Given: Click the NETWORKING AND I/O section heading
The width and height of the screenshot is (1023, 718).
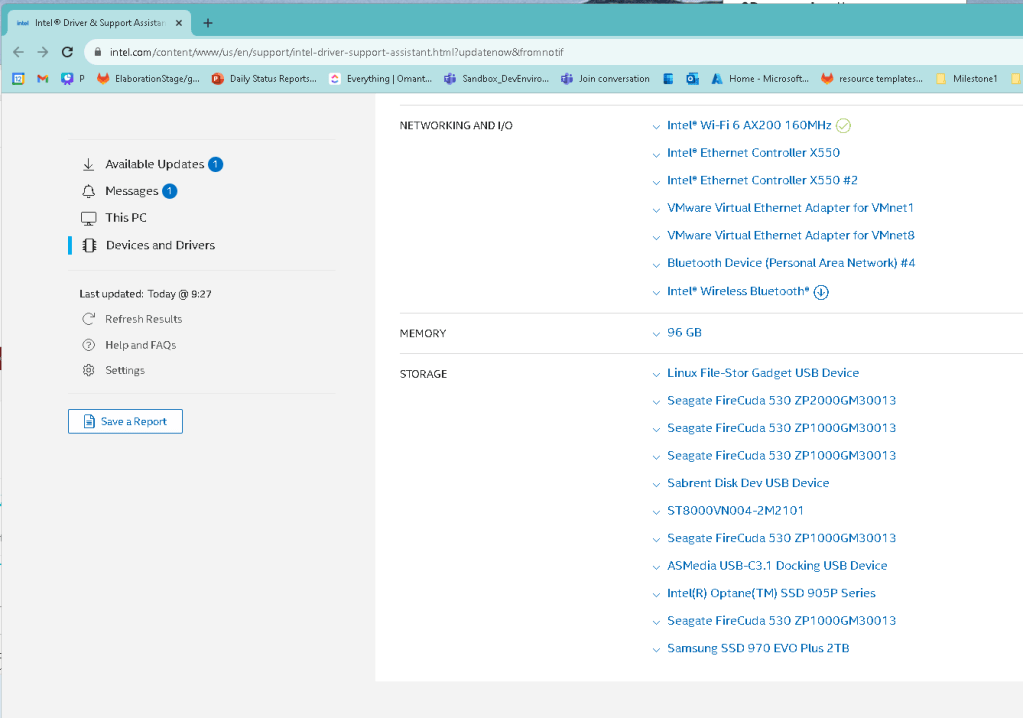Looking at the screenshot, I should [456, 125].
